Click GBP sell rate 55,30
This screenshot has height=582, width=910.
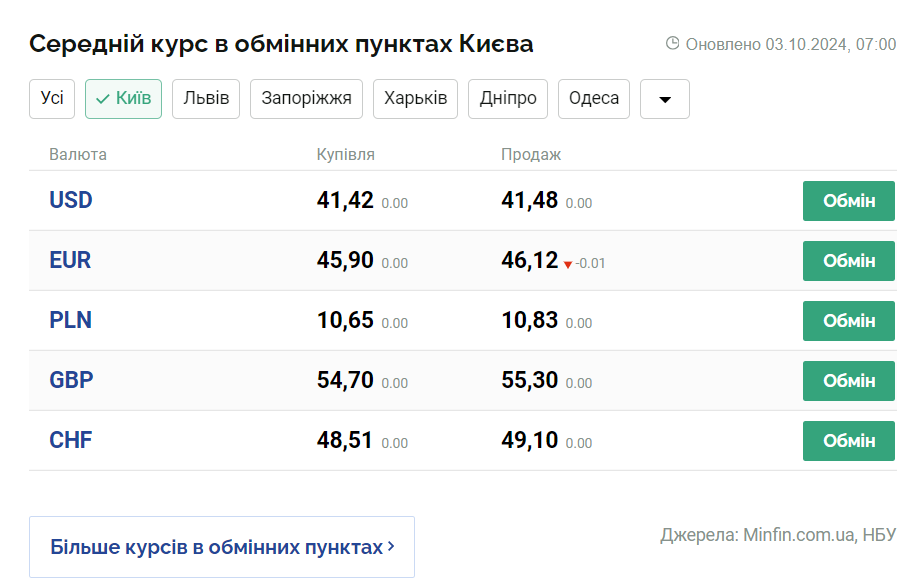tap(530, 380)
